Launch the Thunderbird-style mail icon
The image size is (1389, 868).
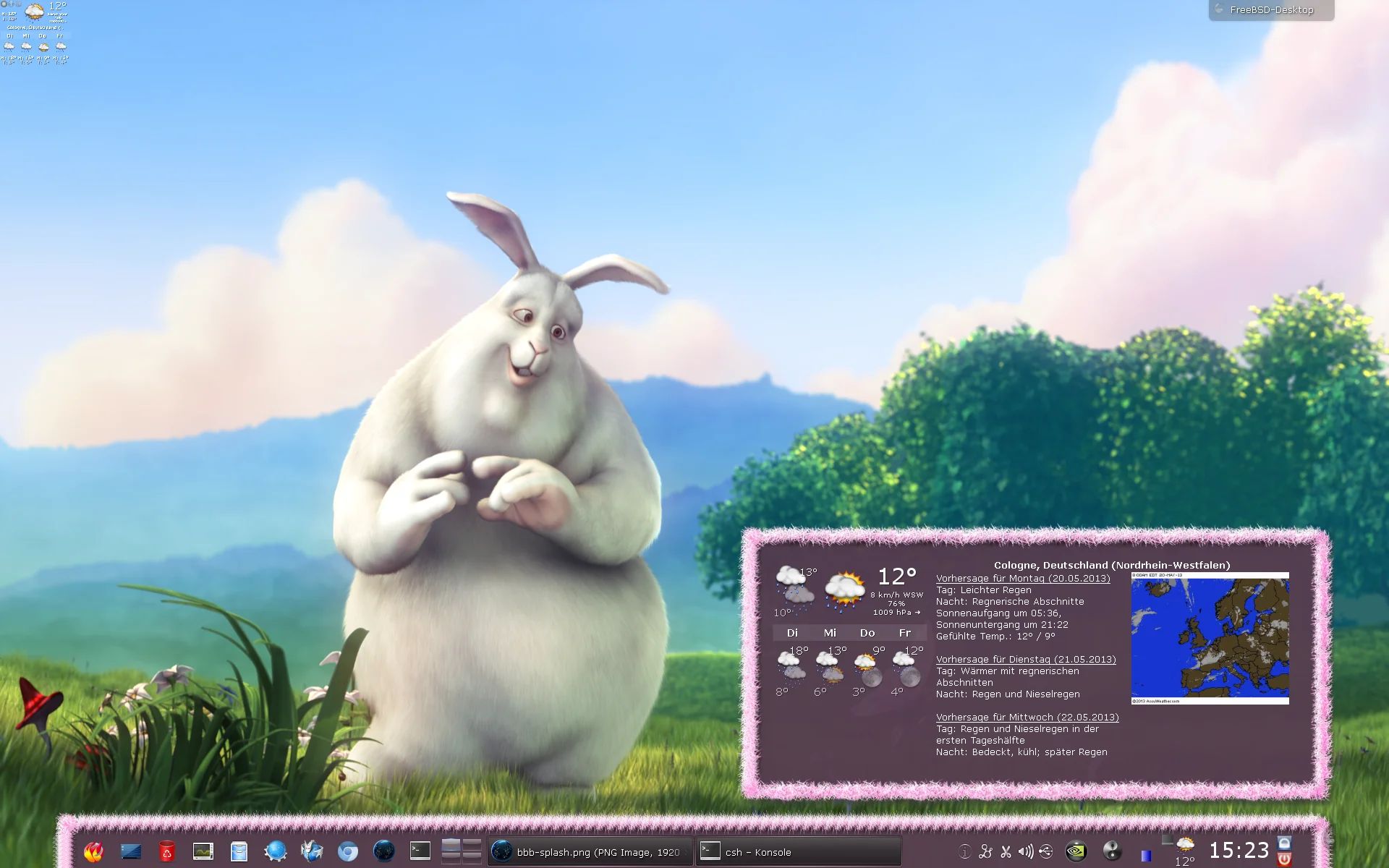tap(312, 851)
